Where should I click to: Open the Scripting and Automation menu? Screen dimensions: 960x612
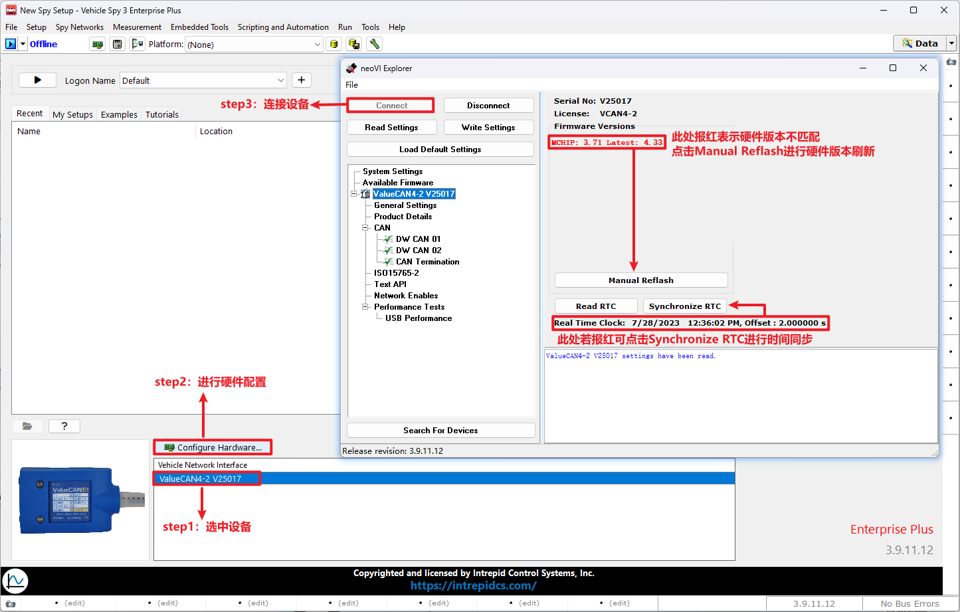click(x=283, y=27)
